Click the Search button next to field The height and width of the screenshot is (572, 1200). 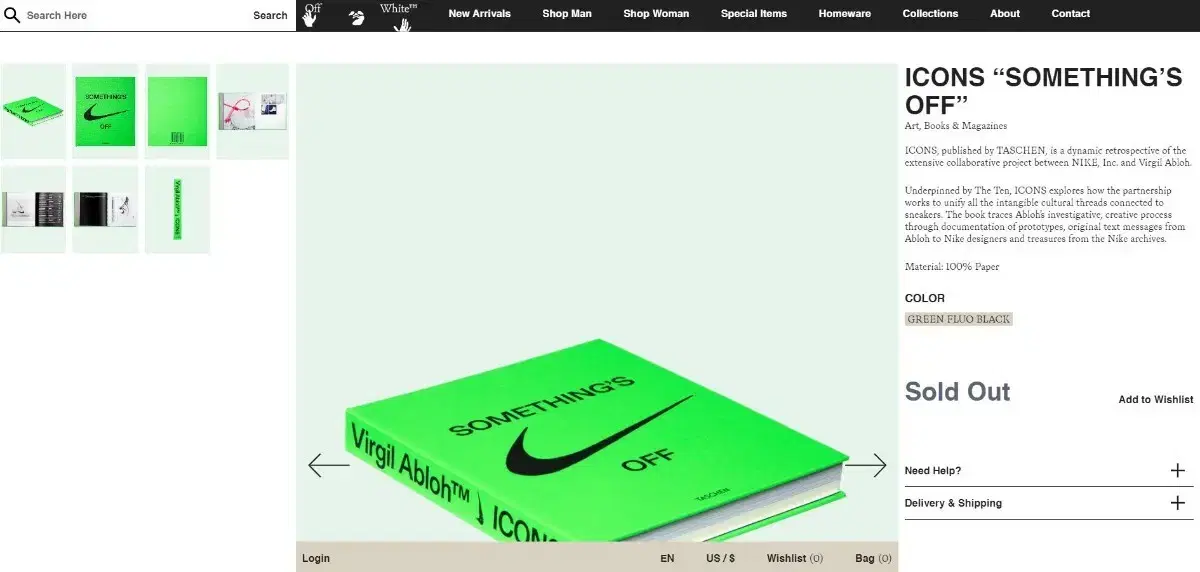[x=270, y=16]
